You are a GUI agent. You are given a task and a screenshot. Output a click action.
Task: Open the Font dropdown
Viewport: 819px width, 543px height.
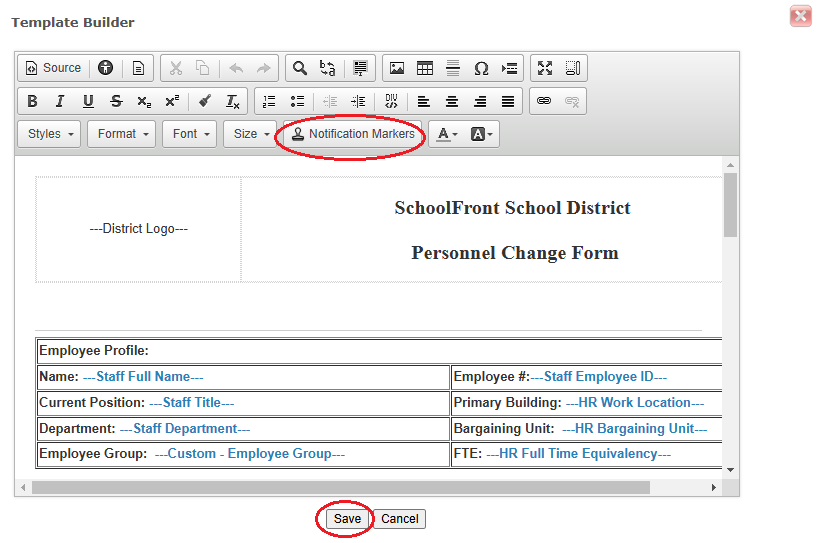[190, 134]
